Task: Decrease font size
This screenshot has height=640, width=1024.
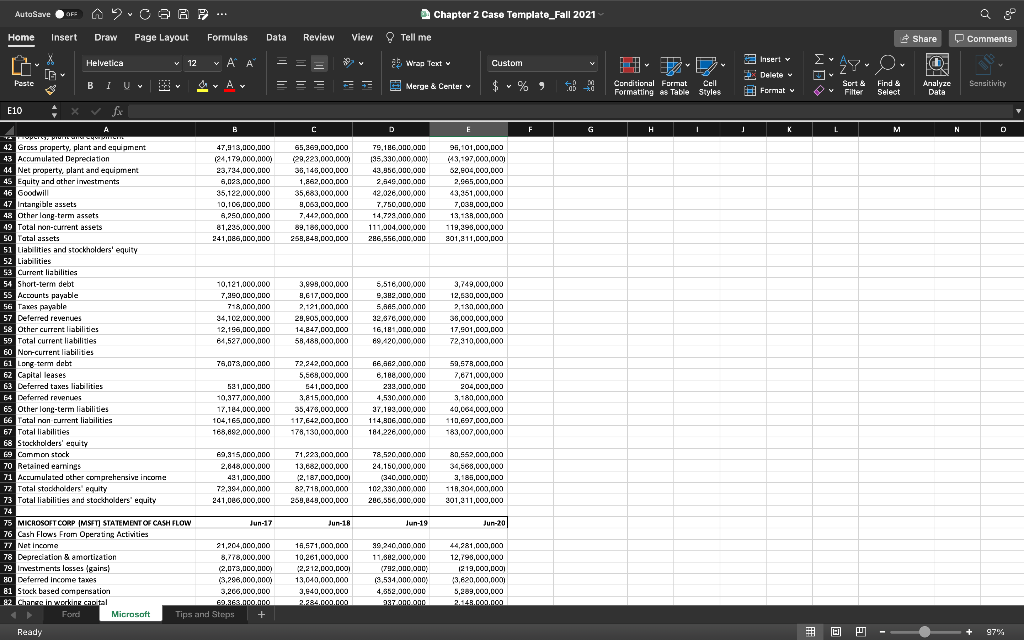Action: click(x=250, y=63)
